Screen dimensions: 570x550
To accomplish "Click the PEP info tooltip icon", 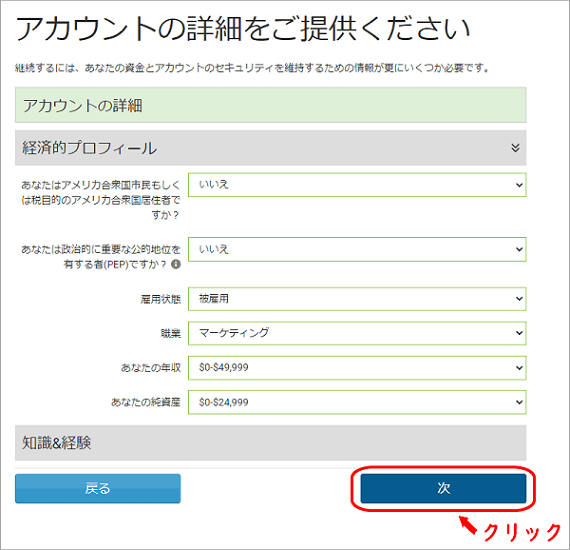I will pyautogui.click(x=176, y=264).
